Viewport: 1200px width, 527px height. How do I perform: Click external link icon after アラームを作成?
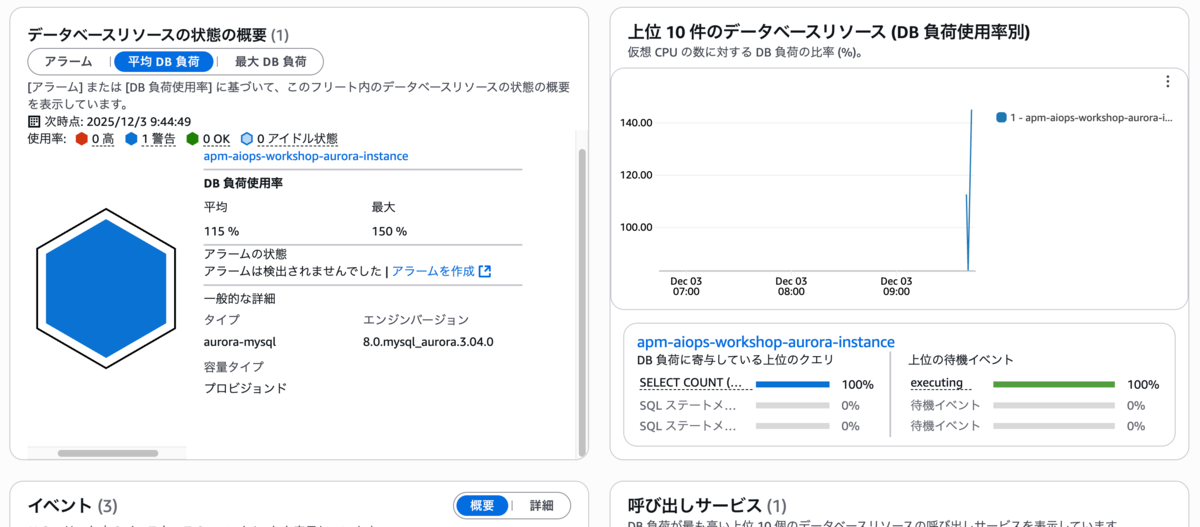485,271
